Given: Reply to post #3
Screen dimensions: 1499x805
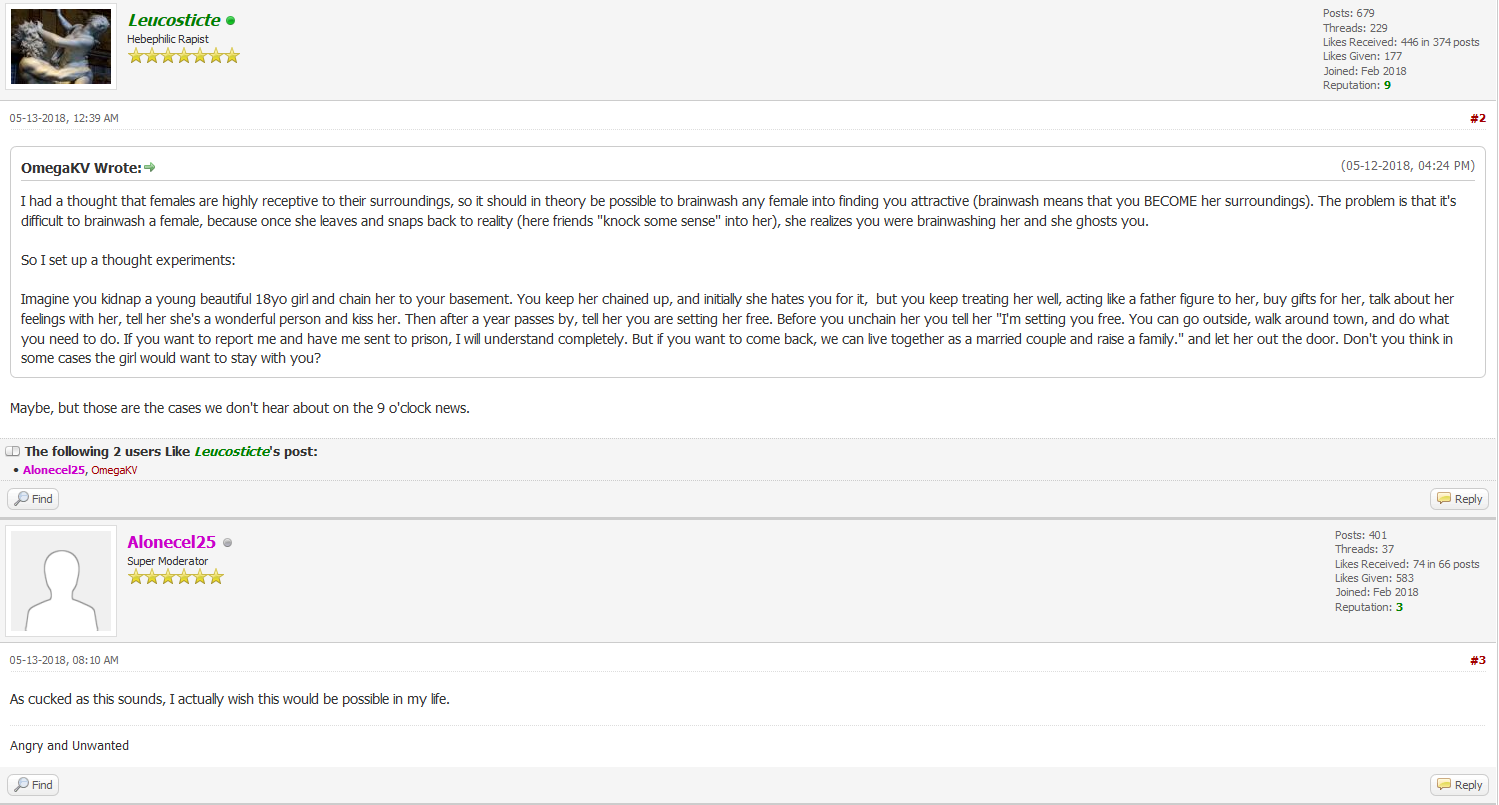Looking at the screenshot, I should click(x=1459, y=785).
